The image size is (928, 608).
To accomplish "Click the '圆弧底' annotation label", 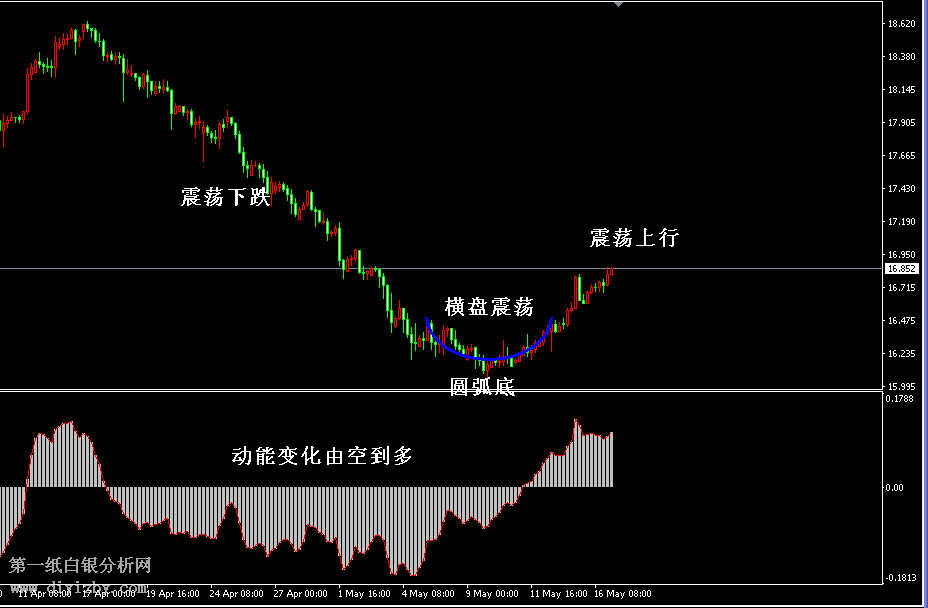I will click(482, 387).
